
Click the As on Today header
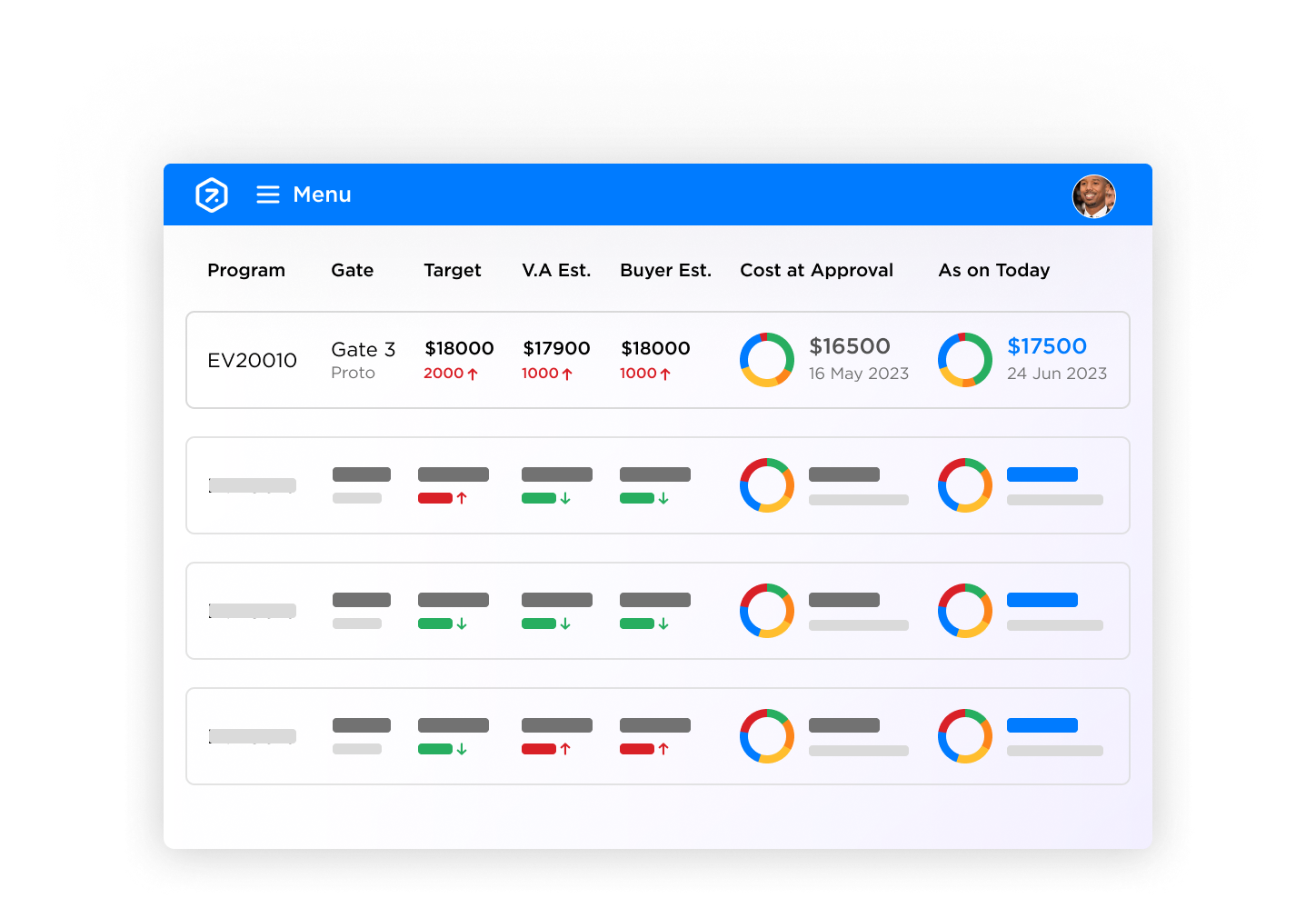click(994, 270)
